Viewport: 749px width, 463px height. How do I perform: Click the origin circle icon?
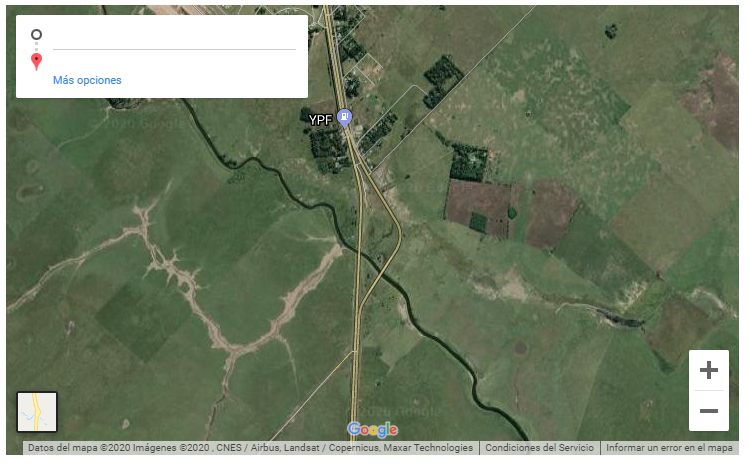click(x=36, y=34)
